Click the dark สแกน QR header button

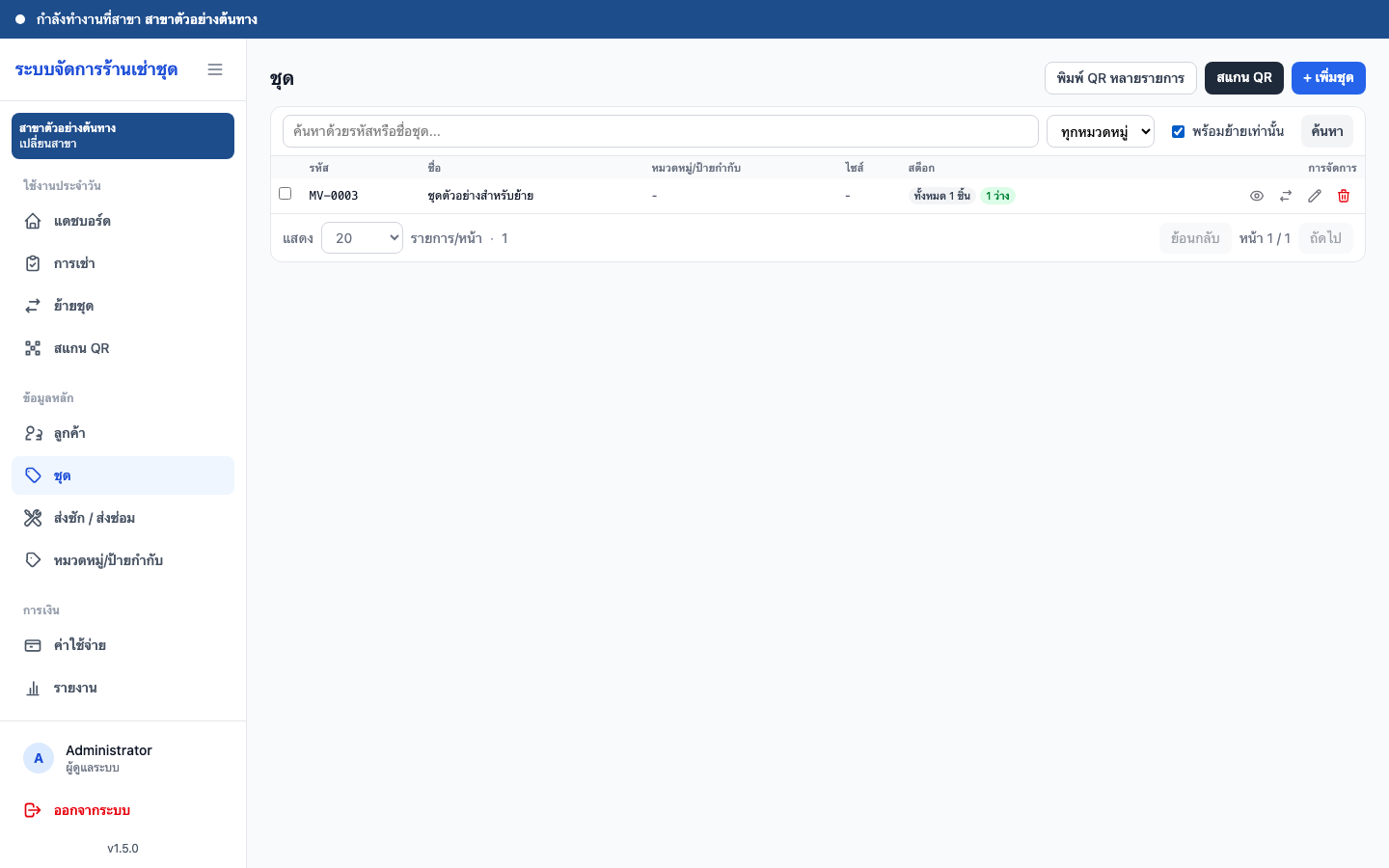[x=1244, y=78]
